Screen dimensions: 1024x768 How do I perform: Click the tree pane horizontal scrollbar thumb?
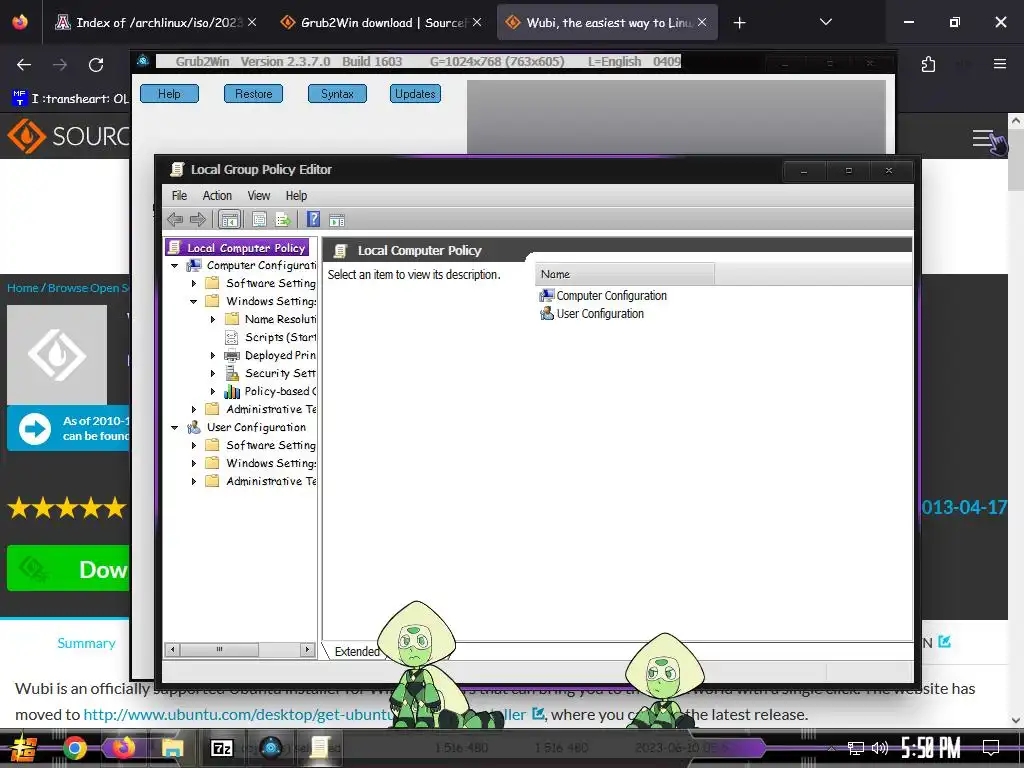219,649
